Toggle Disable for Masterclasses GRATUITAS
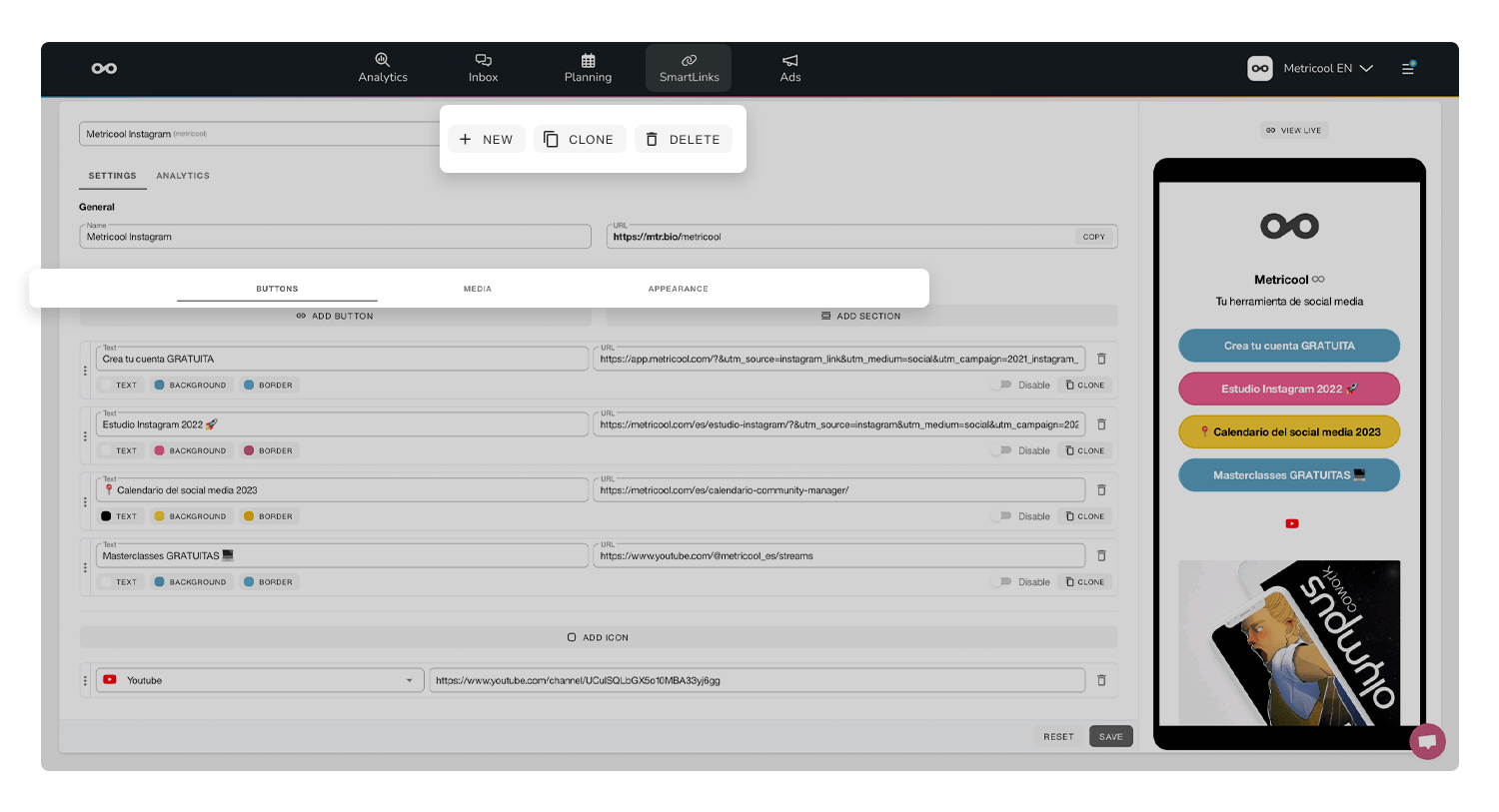1499x812 pixels. tap(1002, 581)
